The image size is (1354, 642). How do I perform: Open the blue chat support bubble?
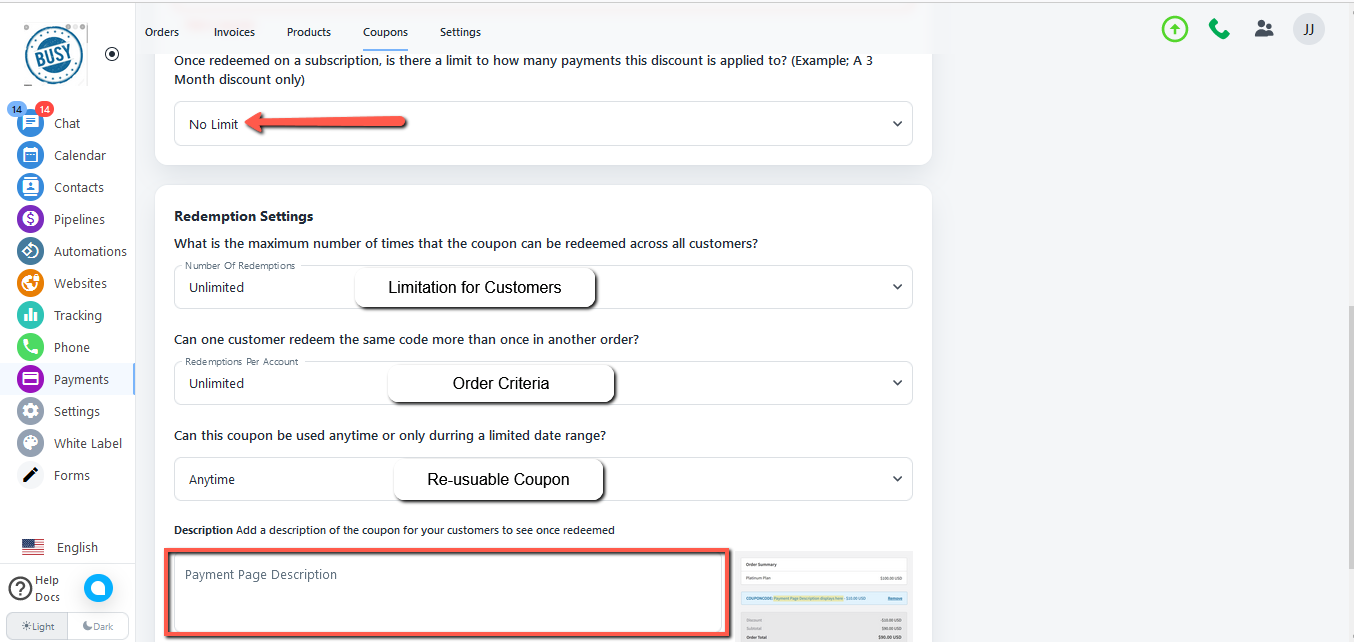point(98,588)
